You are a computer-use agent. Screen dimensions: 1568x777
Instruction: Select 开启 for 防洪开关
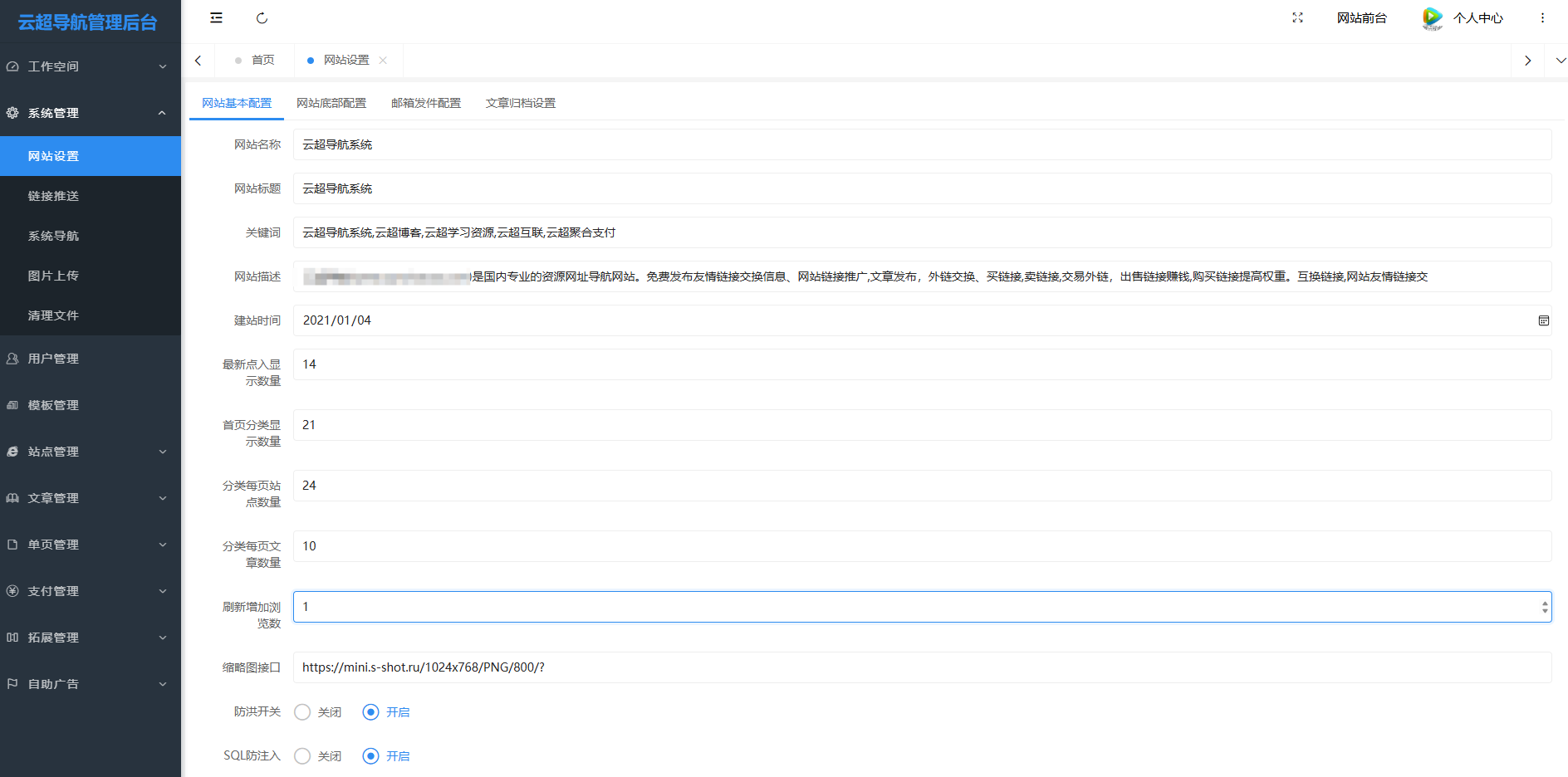[371, 712]
